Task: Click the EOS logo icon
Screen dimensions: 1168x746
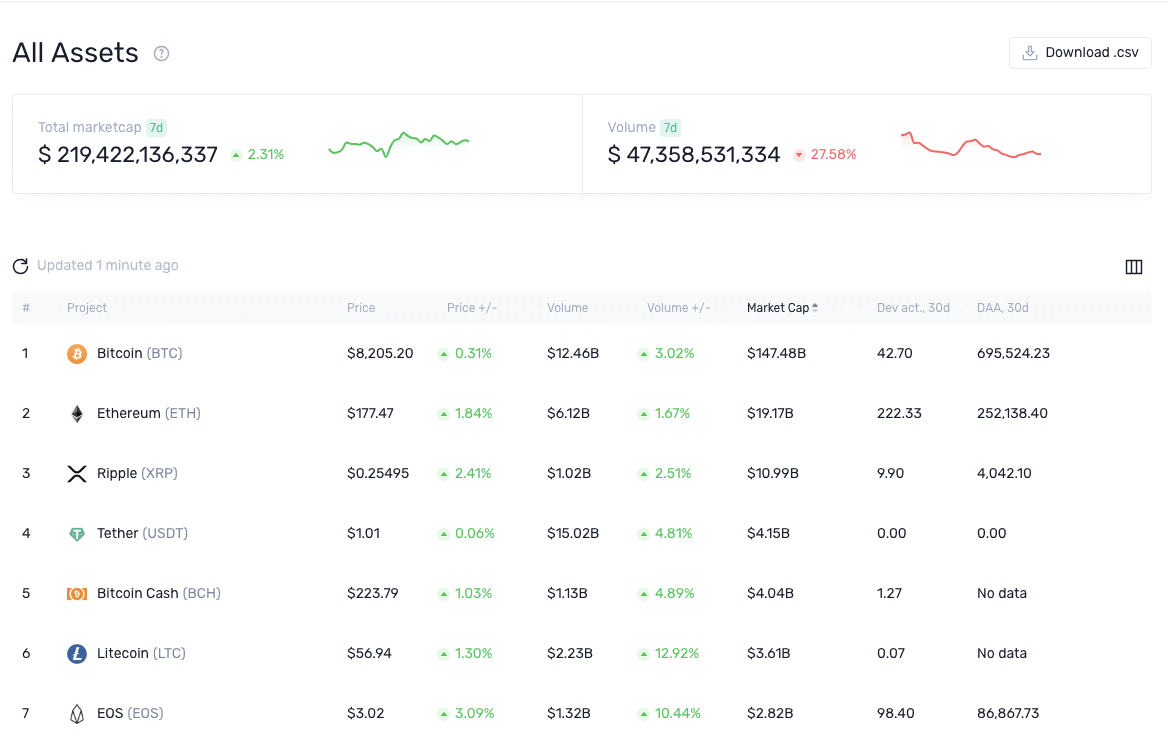Action: coord(77,714)
